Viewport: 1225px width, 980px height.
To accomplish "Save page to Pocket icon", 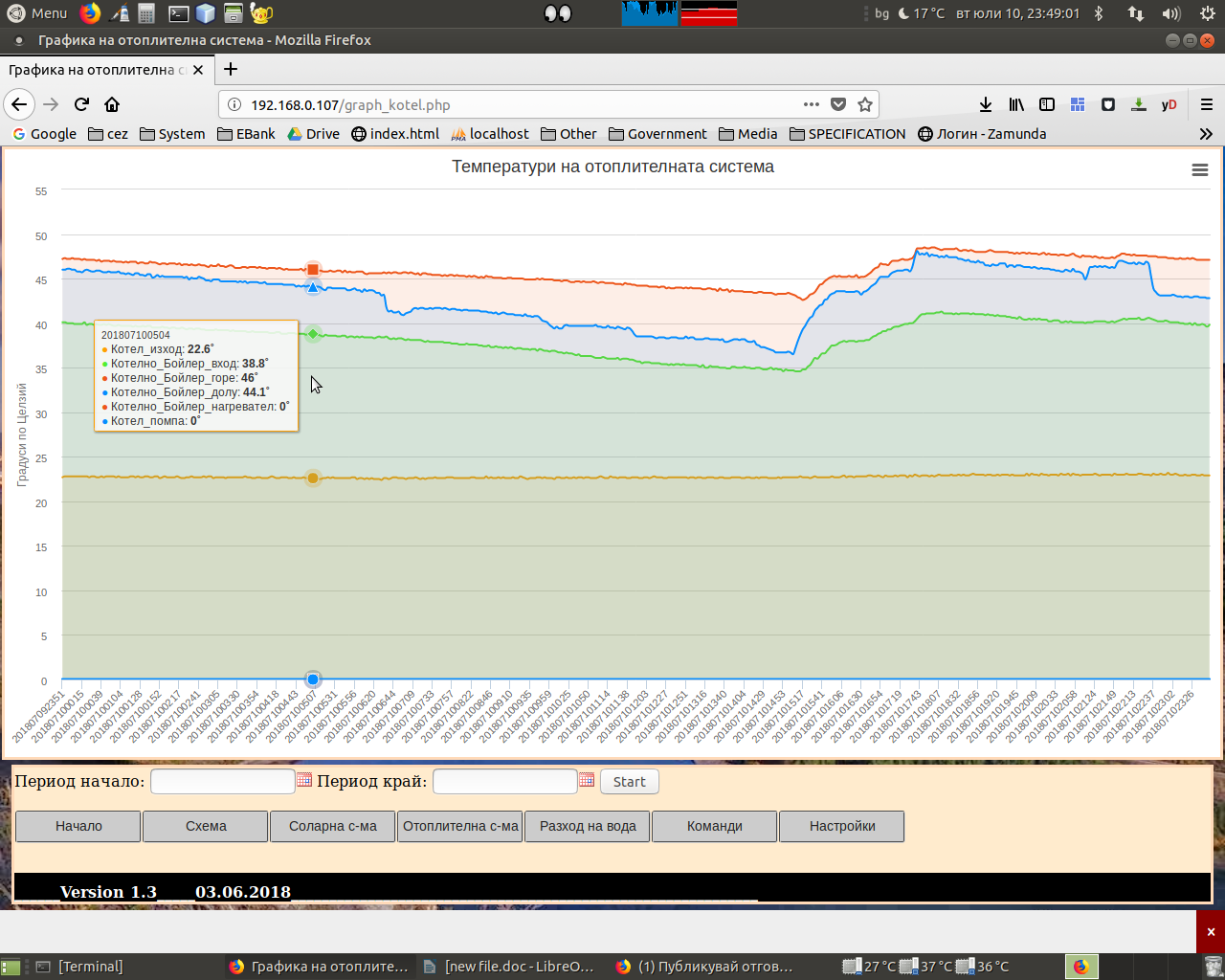I will [838, 104].
